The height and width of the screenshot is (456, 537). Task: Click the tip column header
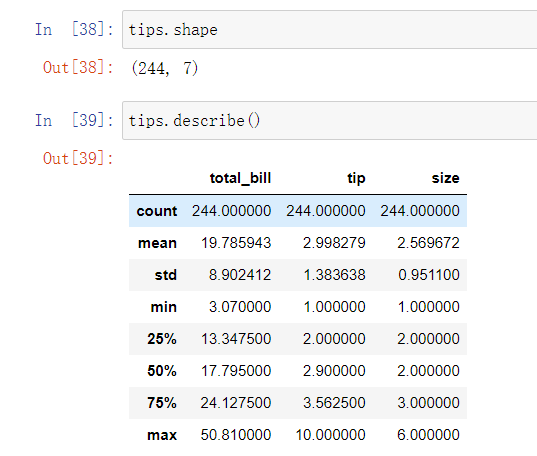pyautogui.click(x=356, y=178)
